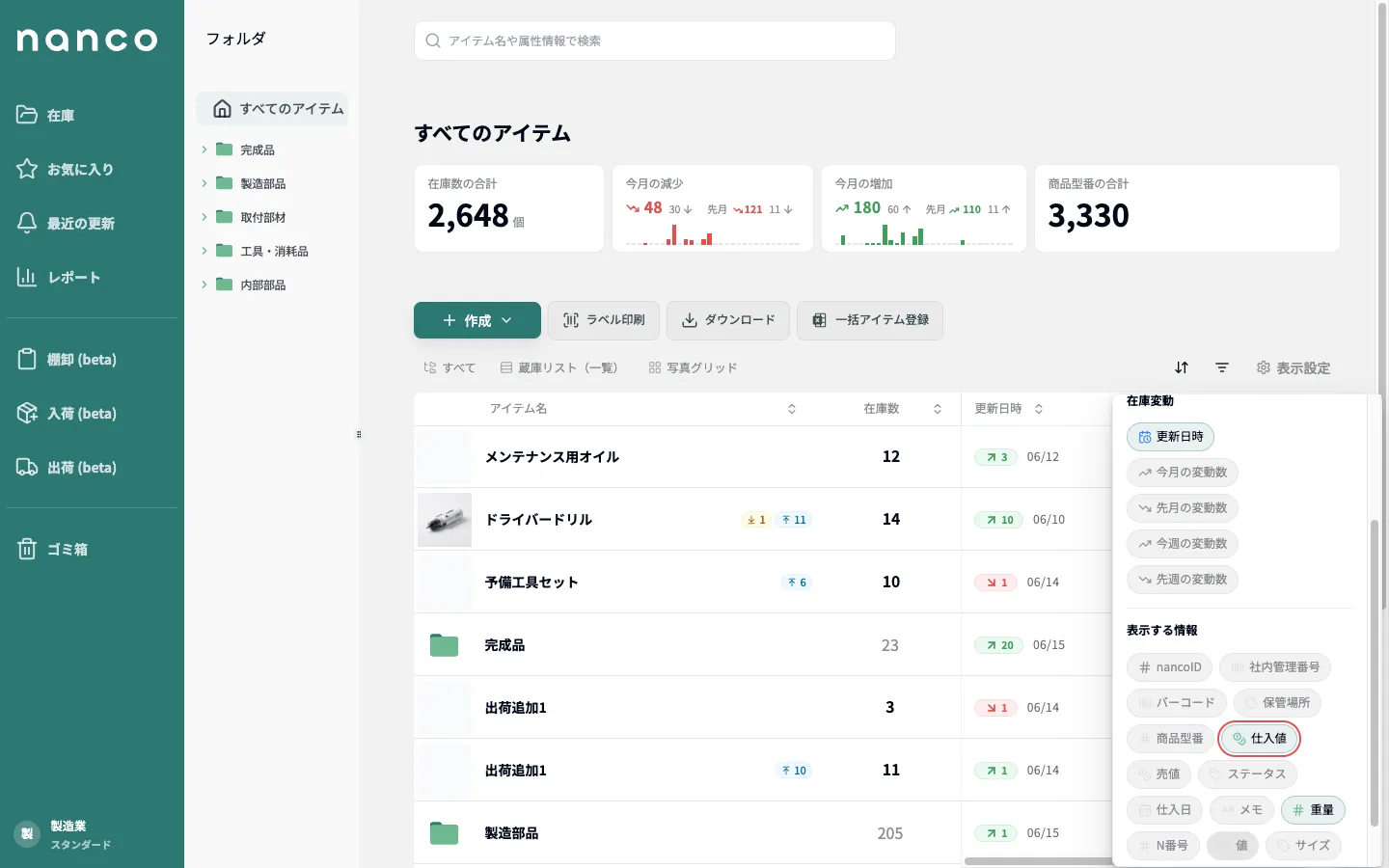The width and height of the screenshot is (1389, 868).
Task: Expand the 内部部品 folder chevron
Action: coord(204,285)
